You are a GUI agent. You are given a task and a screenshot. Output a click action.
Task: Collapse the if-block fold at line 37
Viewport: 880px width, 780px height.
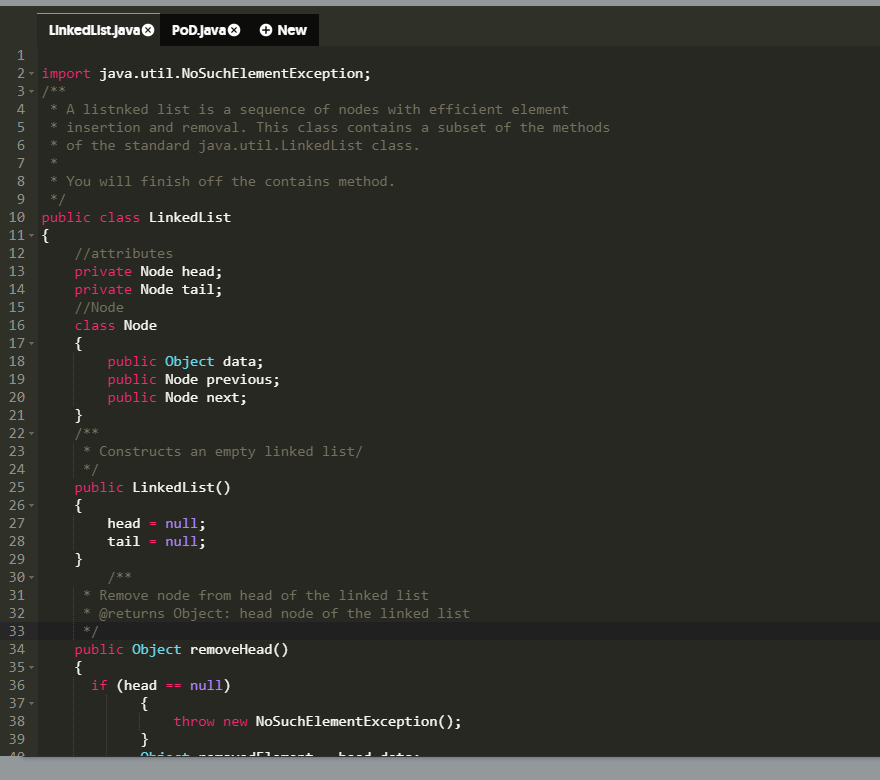pos(31,704)
